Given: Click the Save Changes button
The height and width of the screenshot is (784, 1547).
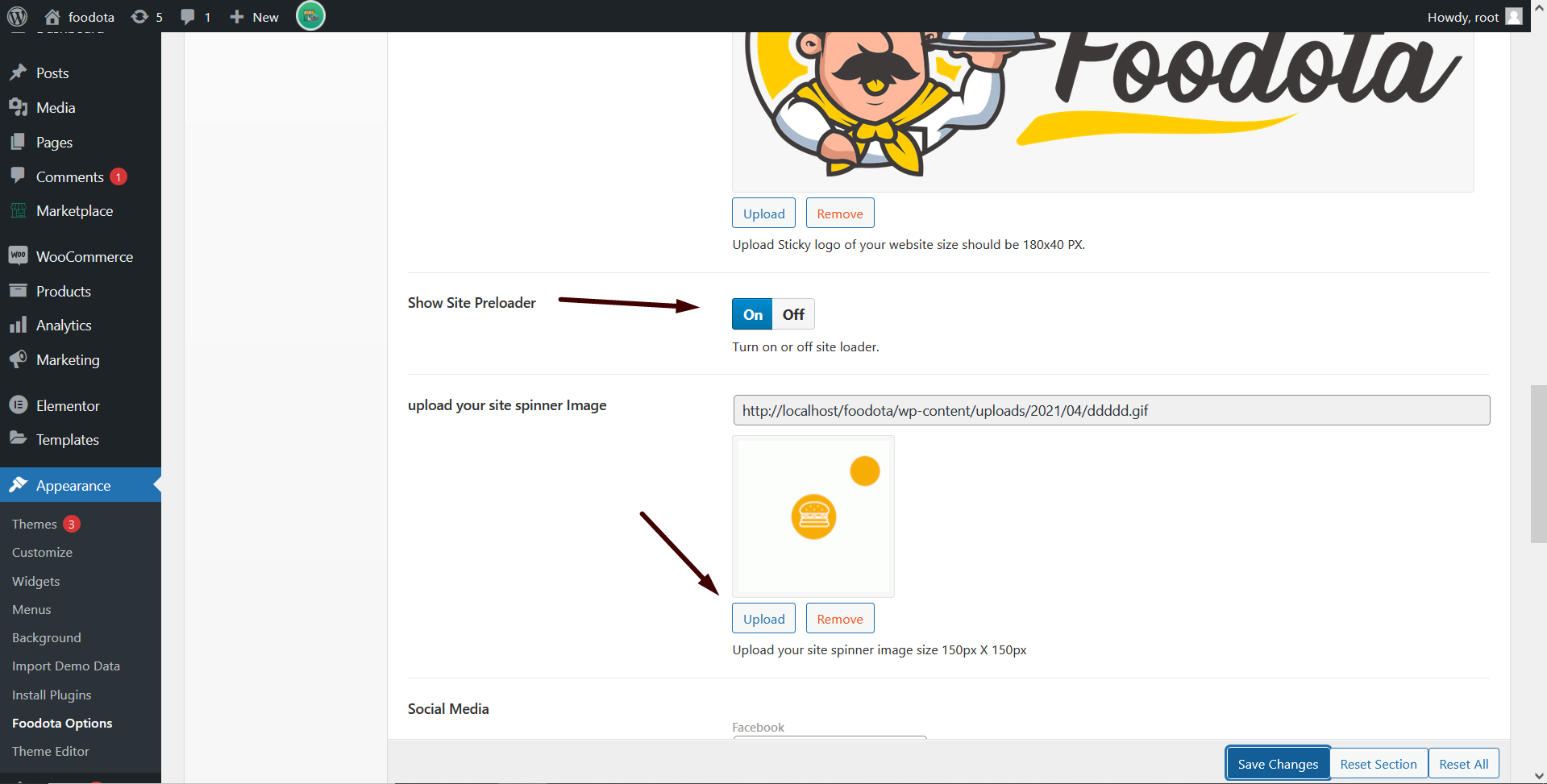Looking at the screenshot, I should tap(1278, 764).
